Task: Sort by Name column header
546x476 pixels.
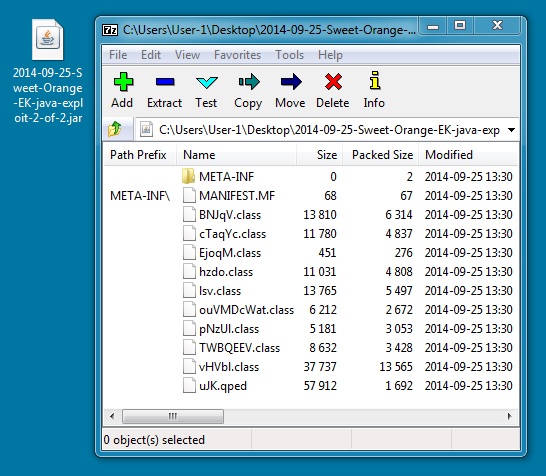Action: coord(236,155)
